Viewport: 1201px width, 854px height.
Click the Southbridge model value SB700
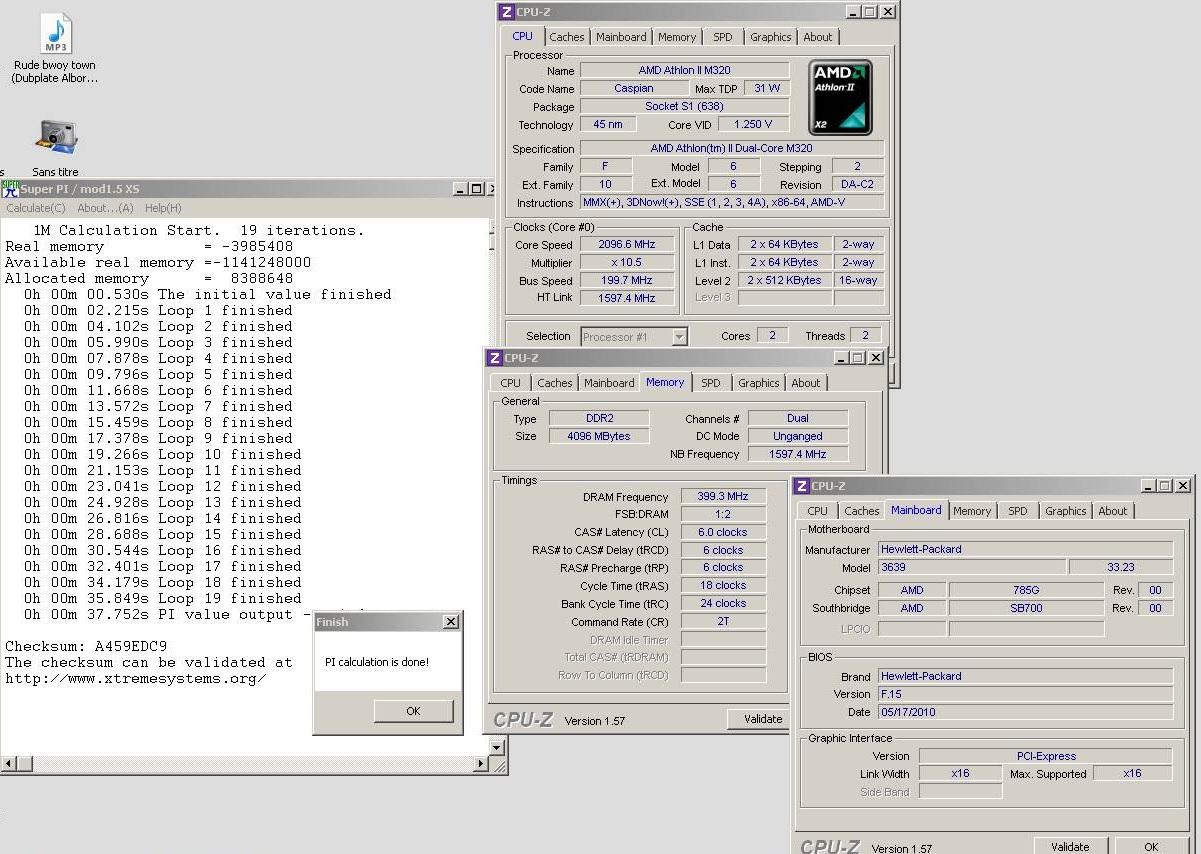pyautogui.click(x=1026, y=608)
